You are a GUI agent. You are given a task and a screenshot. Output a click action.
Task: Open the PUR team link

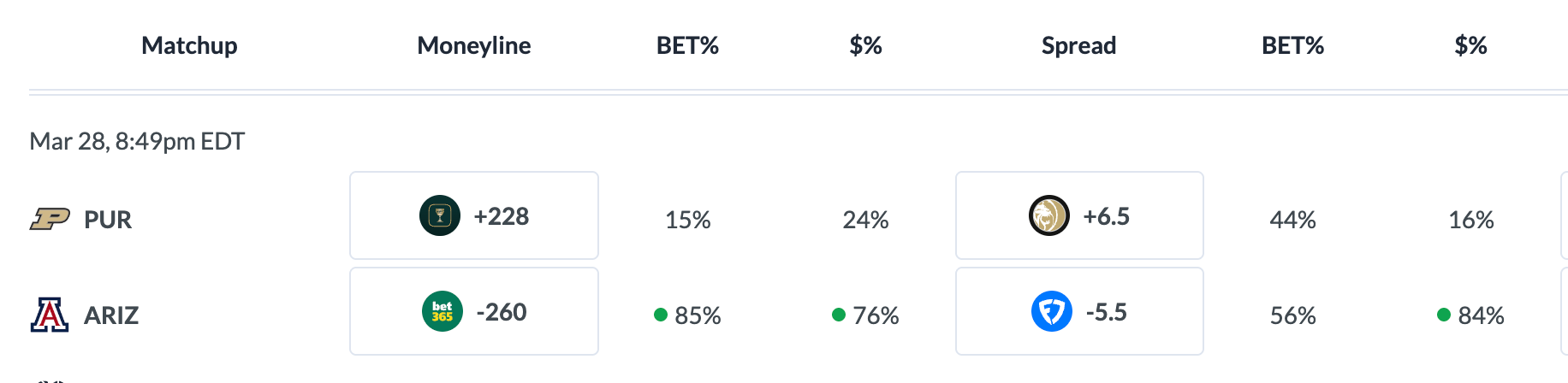click(x=108, y=220)
